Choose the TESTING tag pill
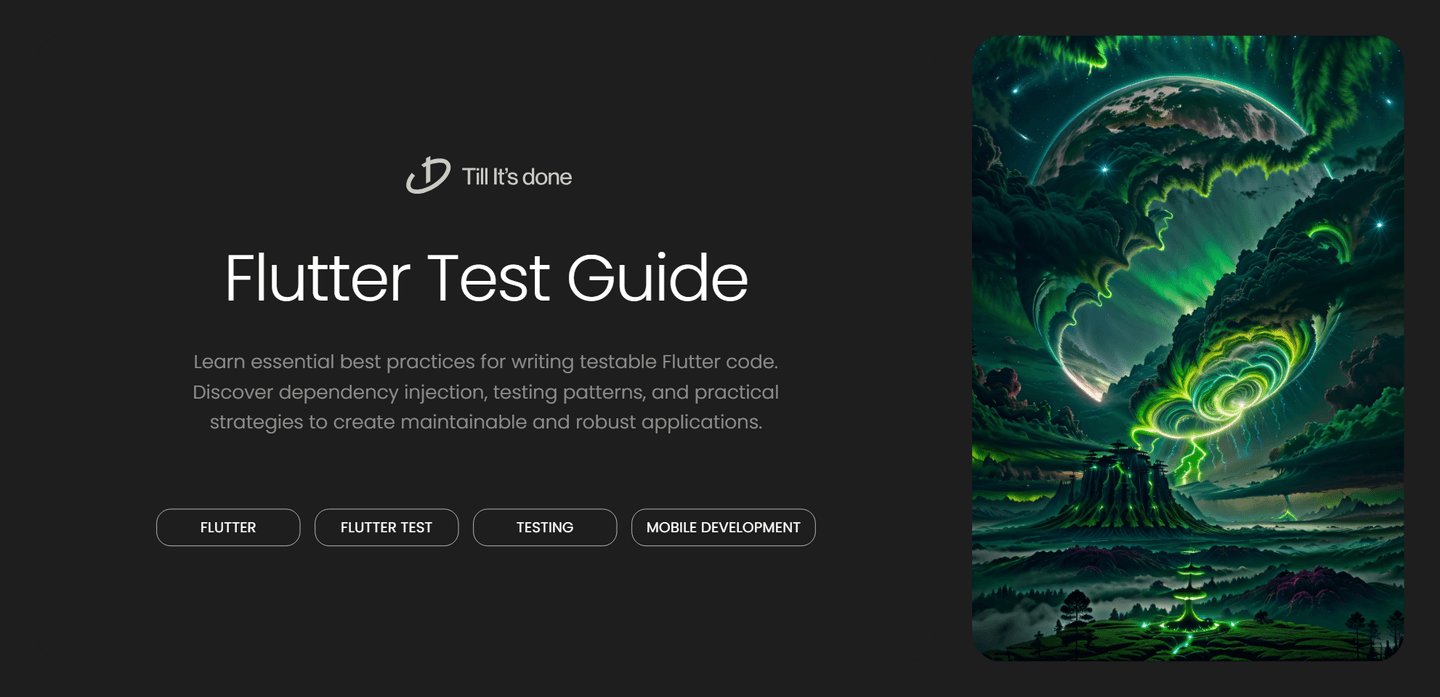This screenshot has height=697, width=1440. click(545, 527)
